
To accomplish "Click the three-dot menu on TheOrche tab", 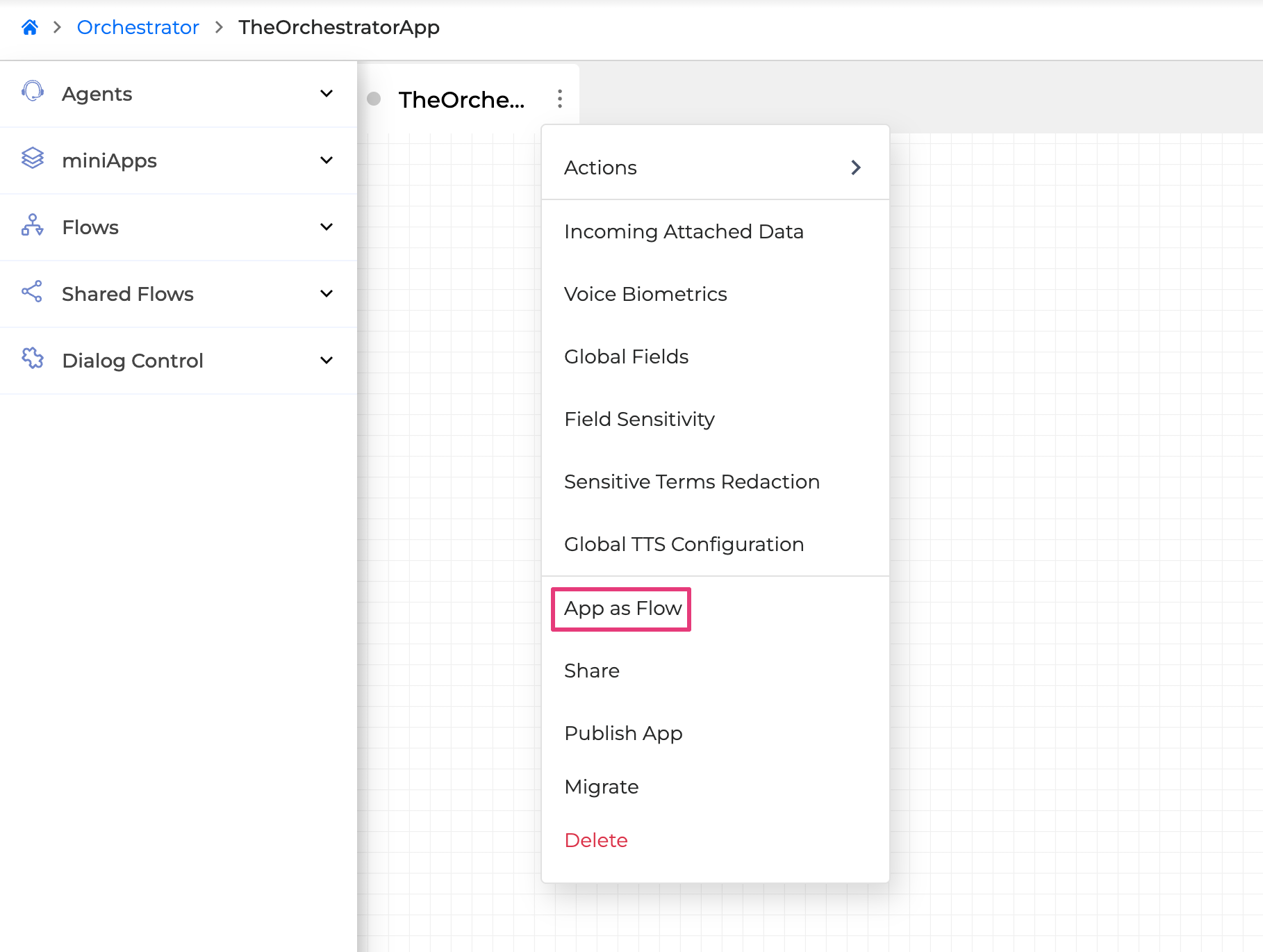I will (559, 99).
